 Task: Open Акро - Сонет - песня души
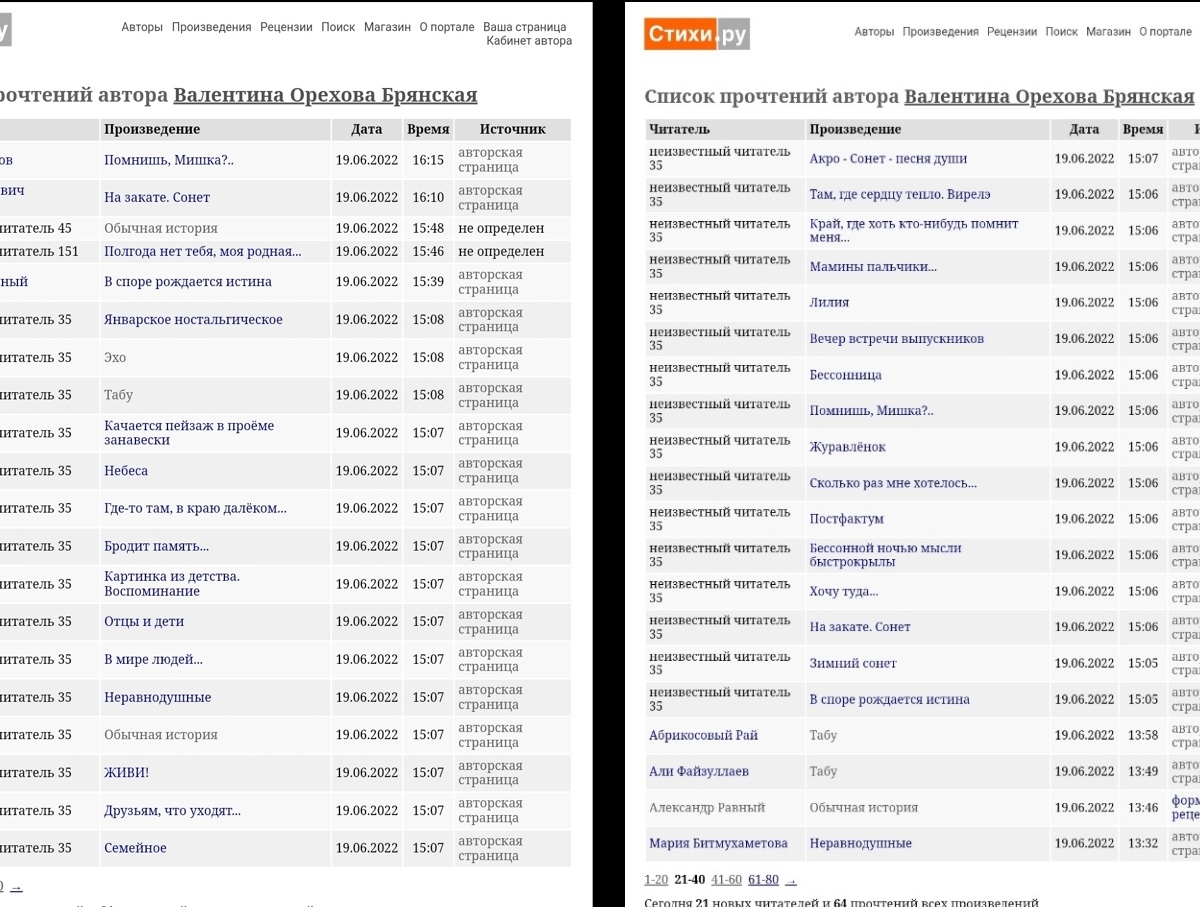pos(888,159)
